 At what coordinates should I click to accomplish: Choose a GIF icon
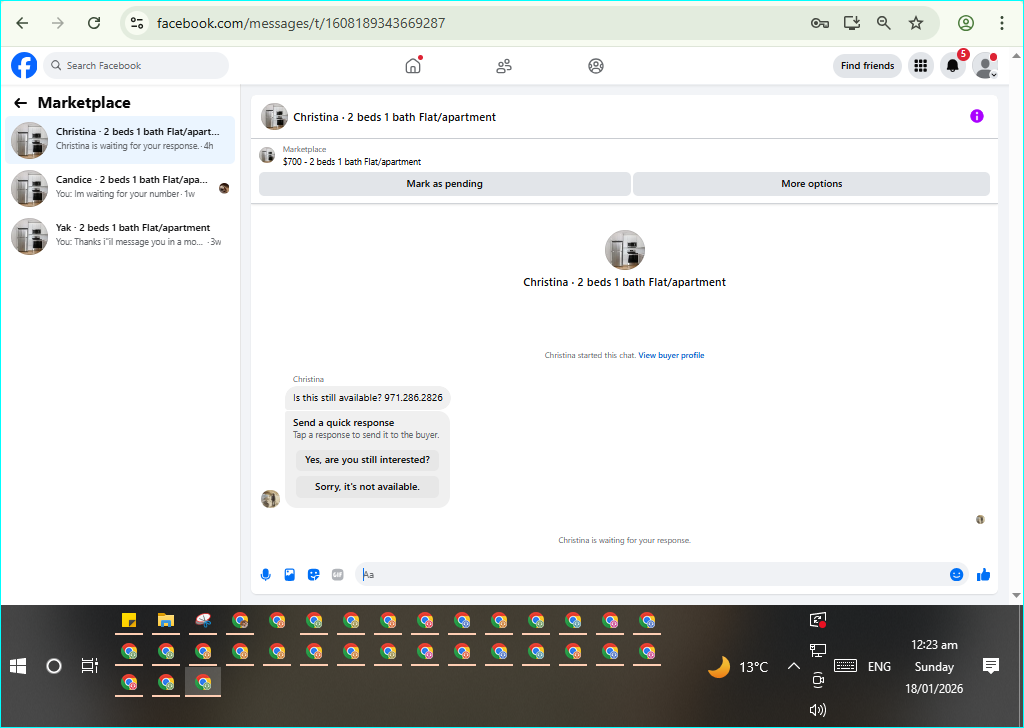(338, 575)
